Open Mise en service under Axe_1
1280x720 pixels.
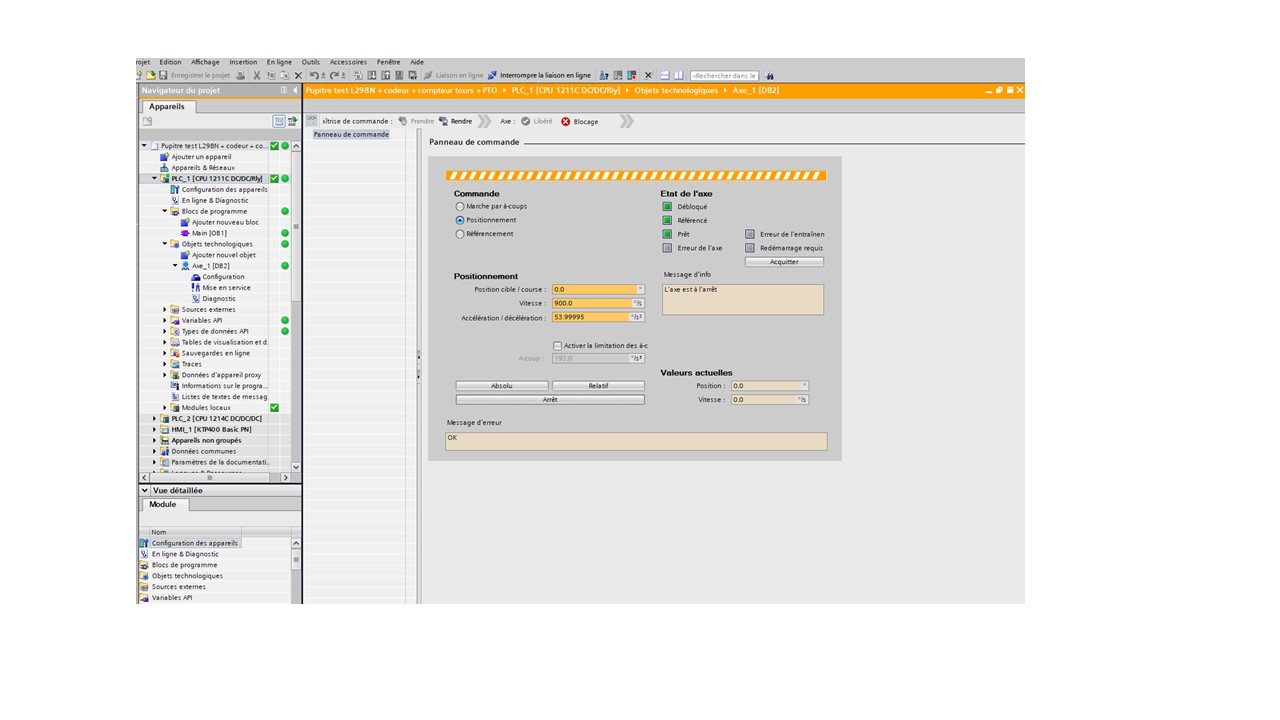point(226,288)
